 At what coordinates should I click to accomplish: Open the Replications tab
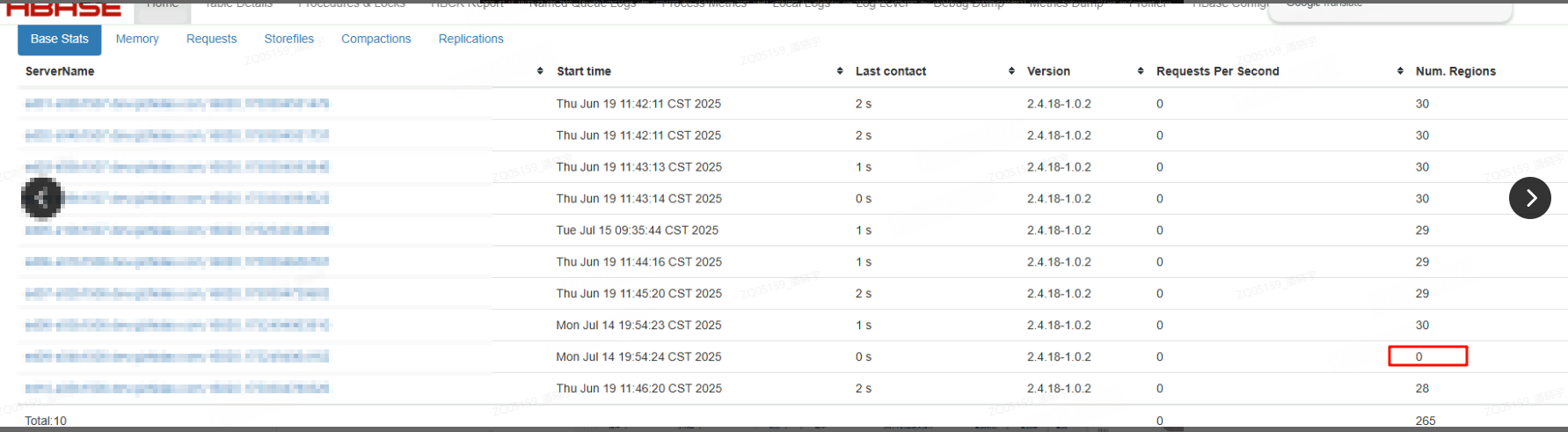pyautogui.click(x=470, y=39)
